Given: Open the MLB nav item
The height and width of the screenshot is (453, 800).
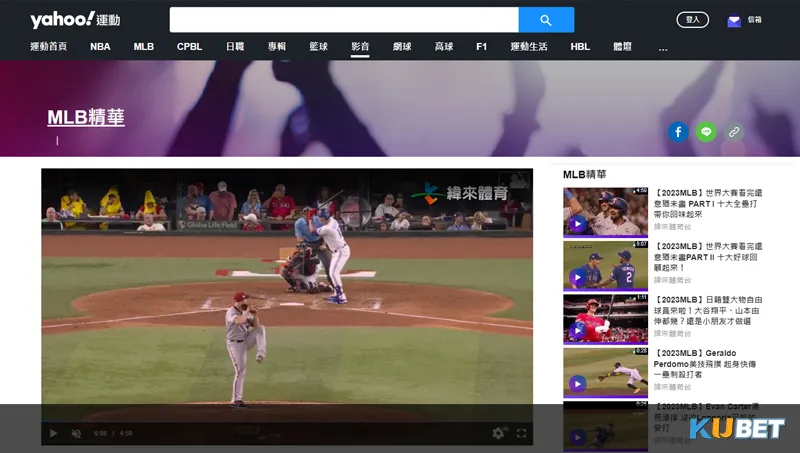Looking at the screenshot, I should coord(143,46).
